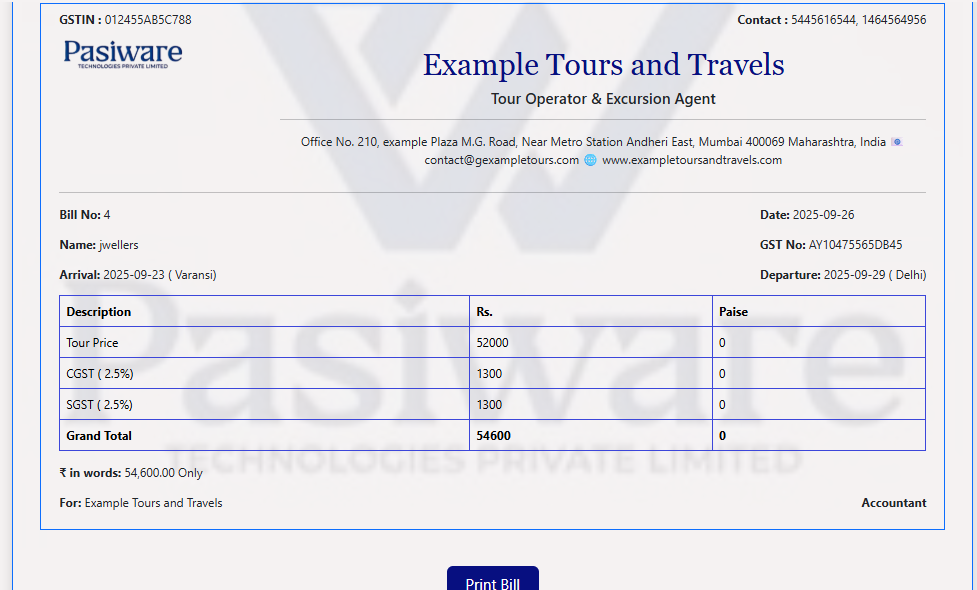Click the globe icon beside the website URL

(589, 160)
